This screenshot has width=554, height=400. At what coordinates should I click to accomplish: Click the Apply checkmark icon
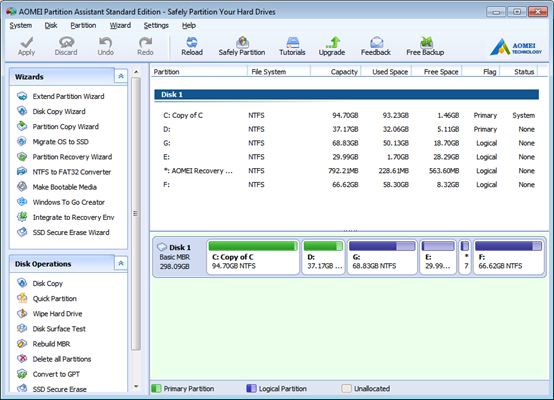(26, 42)
